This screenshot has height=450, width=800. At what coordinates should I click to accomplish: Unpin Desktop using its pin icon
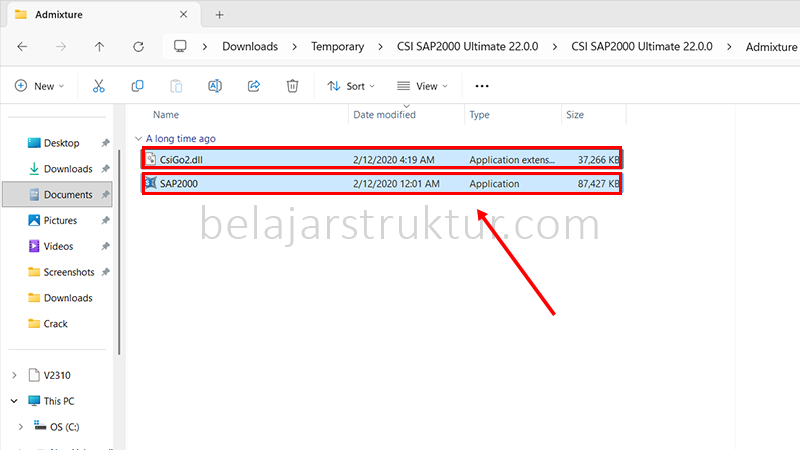point(105,143)
